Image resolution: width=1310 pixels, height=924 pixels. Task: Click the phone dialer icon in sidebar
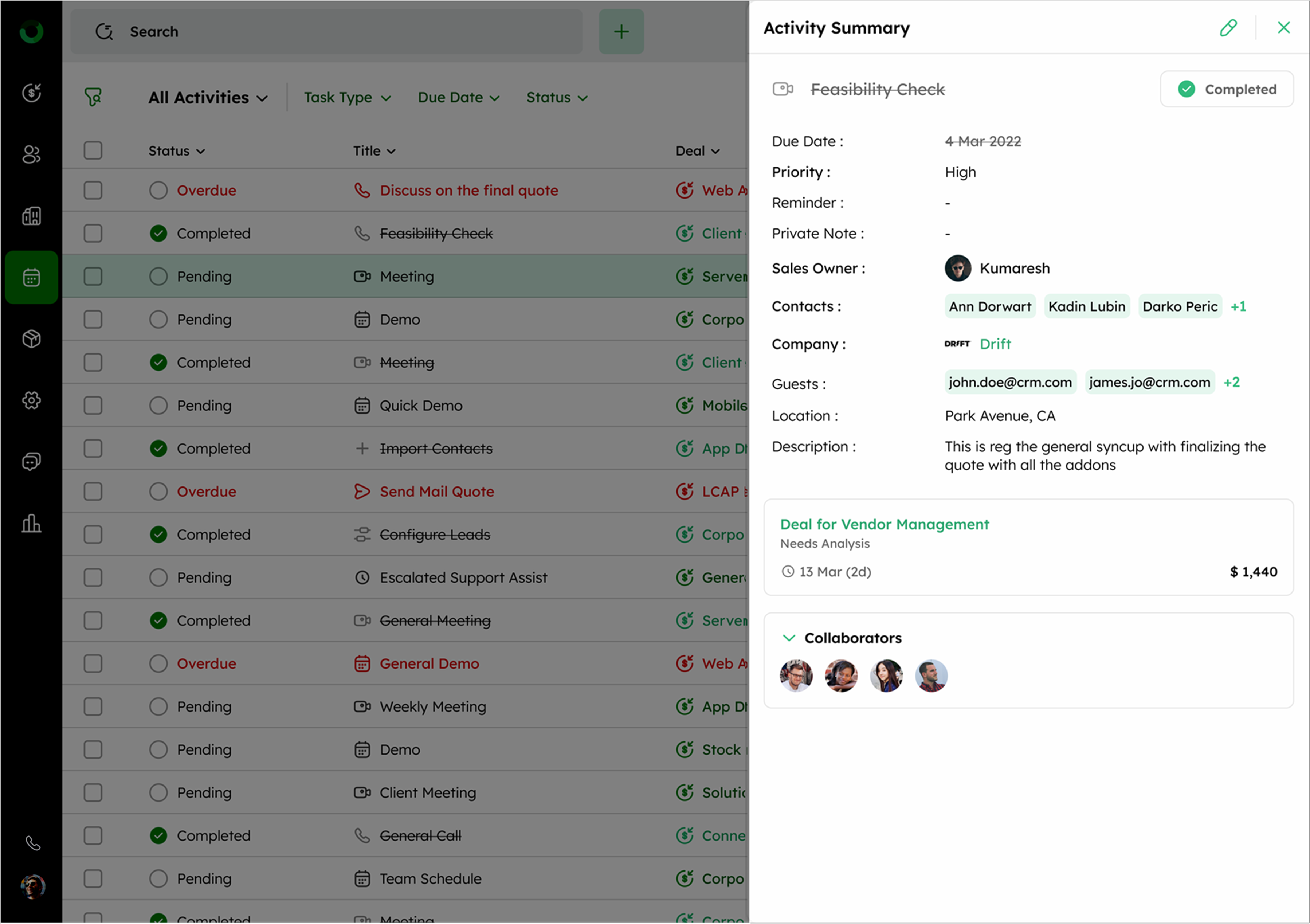(32, 843)
